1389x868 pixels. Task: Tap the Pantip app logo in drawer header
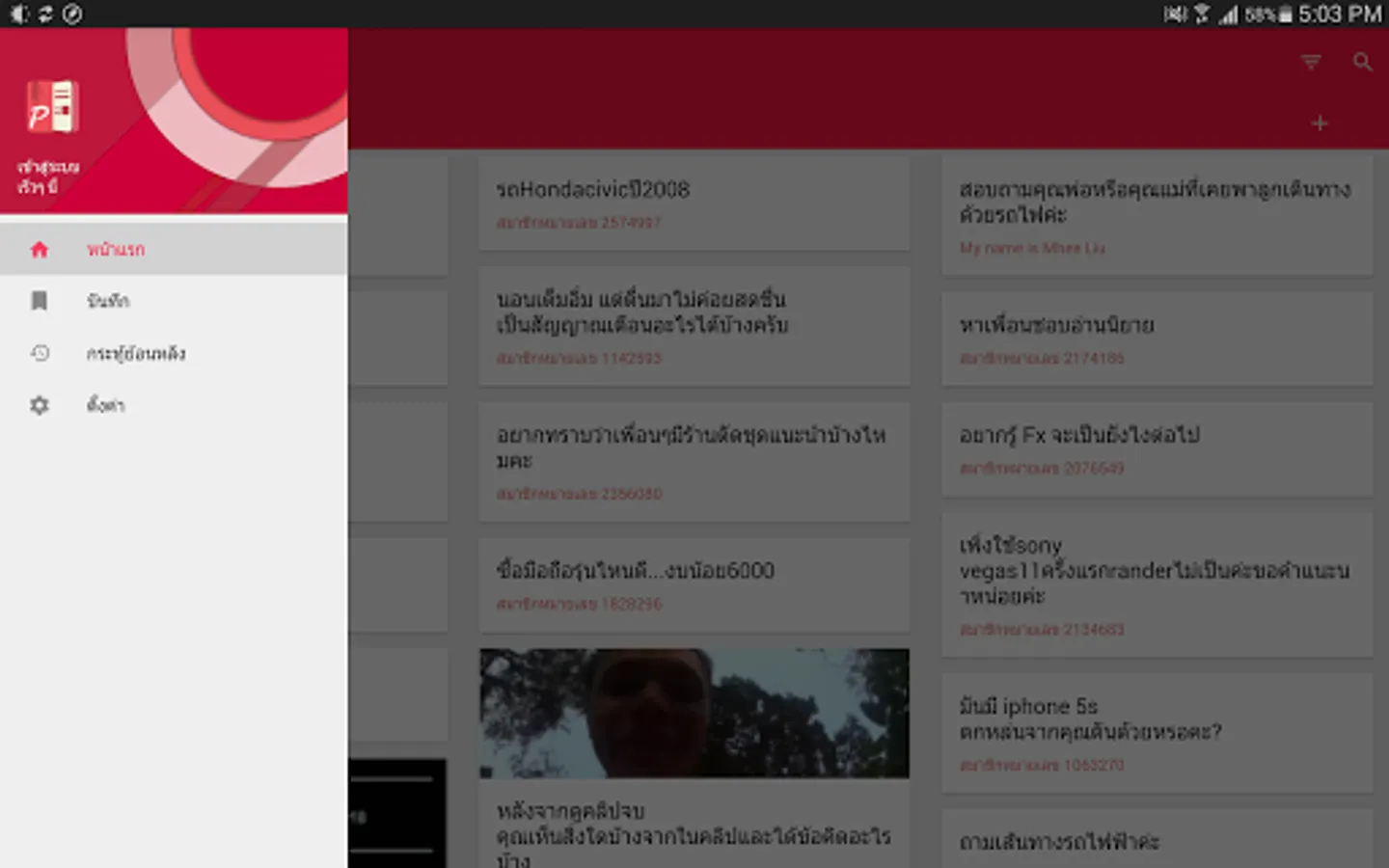pyautogui.click(x=51, y=106)
